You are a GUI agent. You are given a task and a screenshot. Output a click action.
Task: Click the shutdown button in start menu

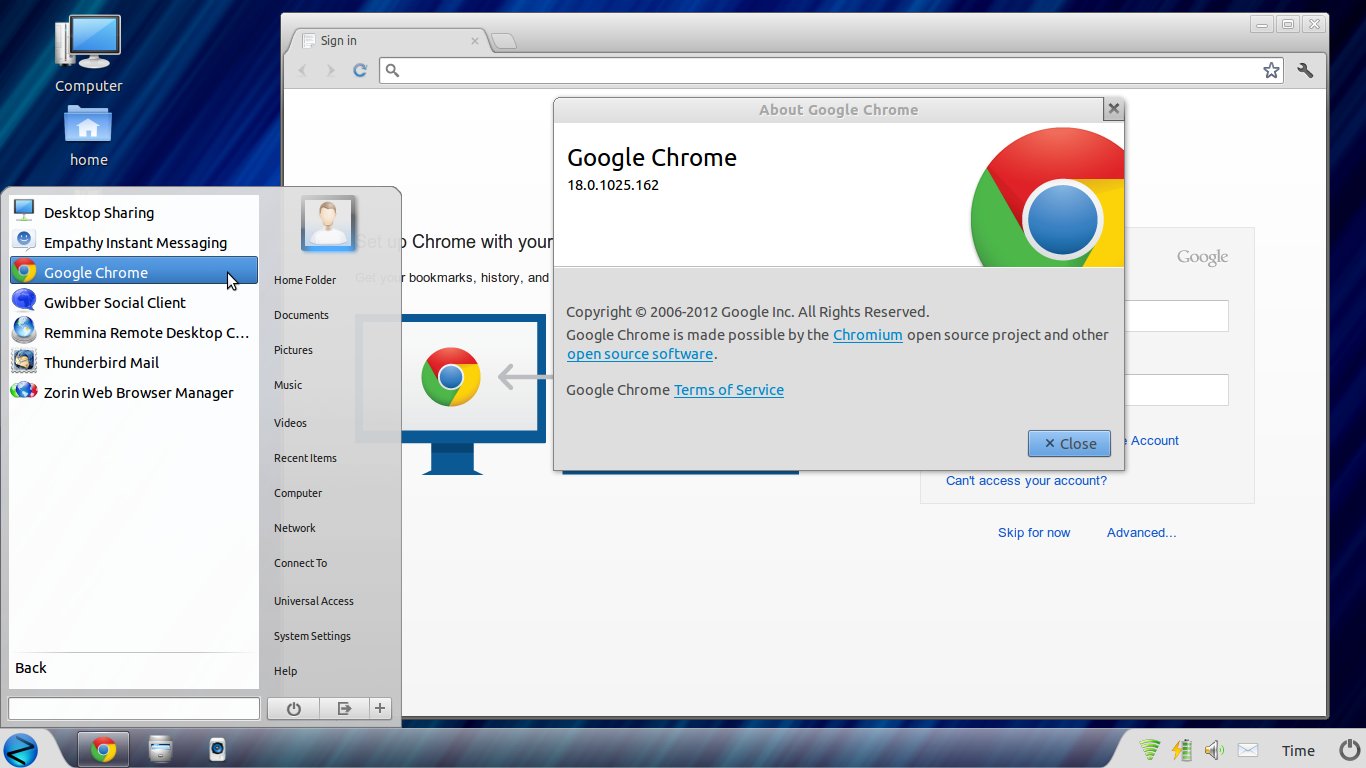coord(293,708)
